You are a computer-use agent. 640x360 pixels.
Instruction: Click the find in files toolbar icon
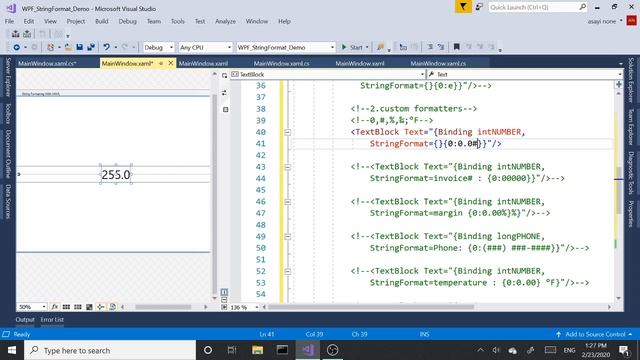coord(380,47)
